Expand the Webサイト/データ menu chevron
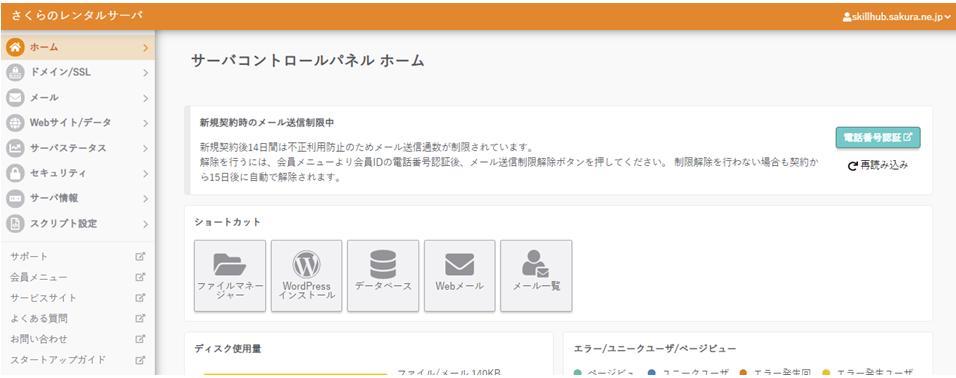956x378 pixels. (145, 123)
